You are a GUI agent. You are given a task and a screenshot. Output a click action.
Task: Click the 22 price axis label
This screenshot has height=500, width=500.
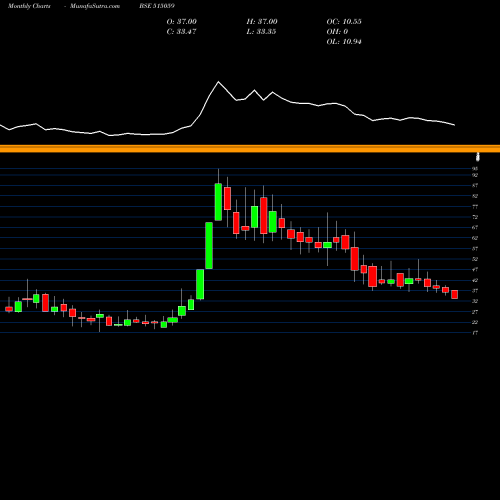pyautogui.click(x=475, y=322)
